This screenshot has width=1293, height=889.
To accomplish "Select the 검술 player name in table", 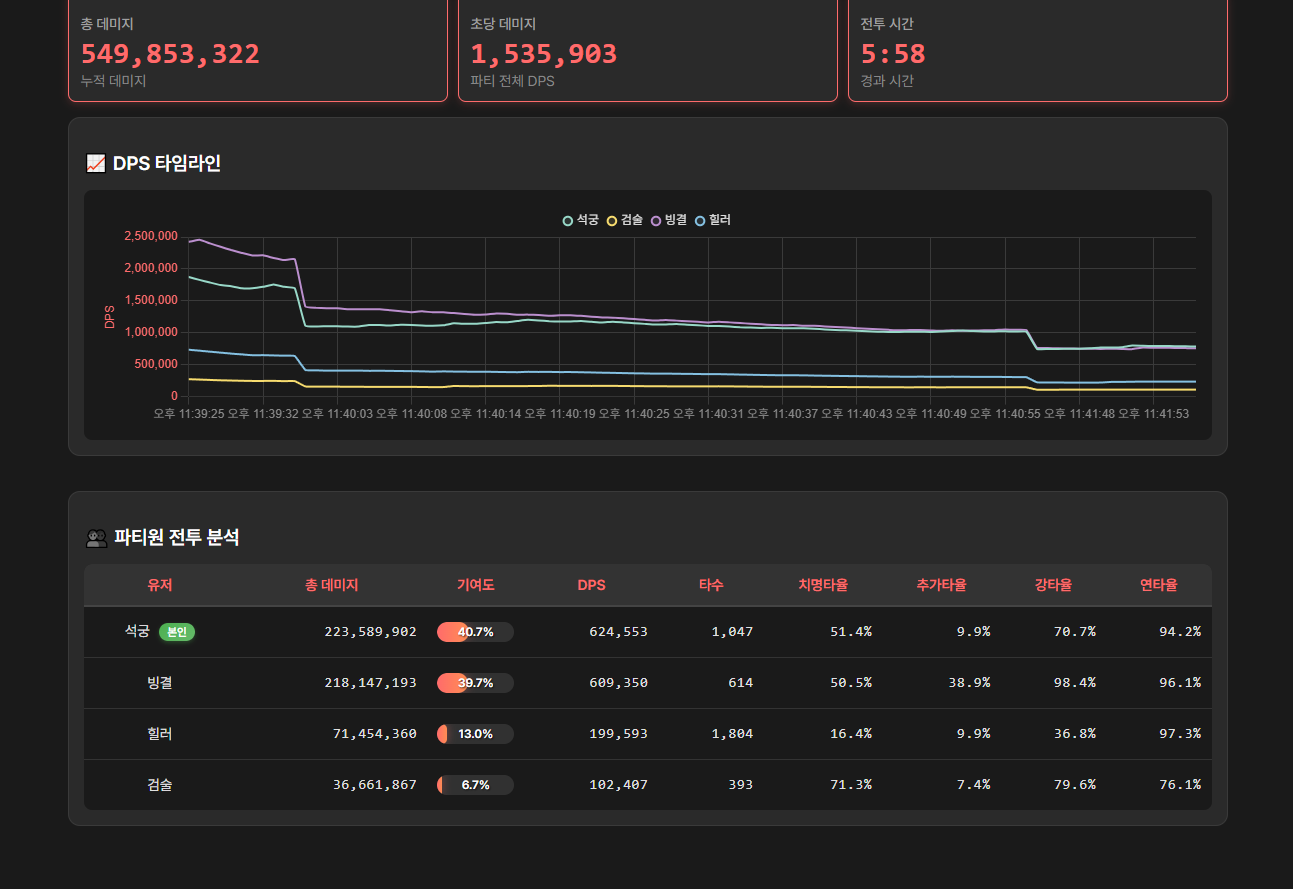I will click(x=160, y=785).
